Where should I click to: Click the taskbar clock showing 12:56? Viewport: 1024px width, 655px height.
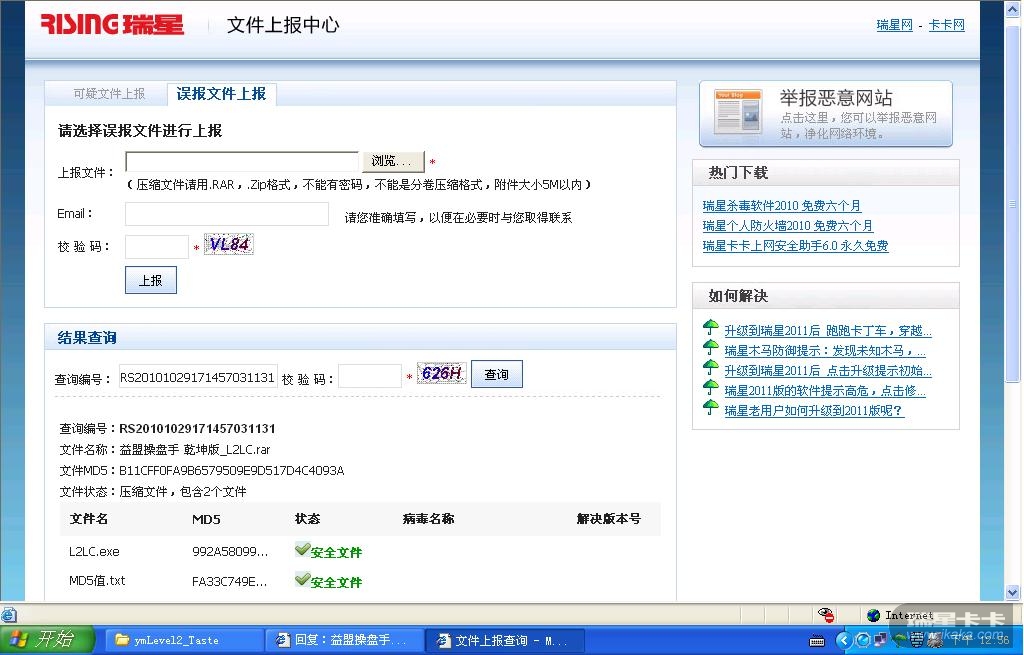[982, 640]
